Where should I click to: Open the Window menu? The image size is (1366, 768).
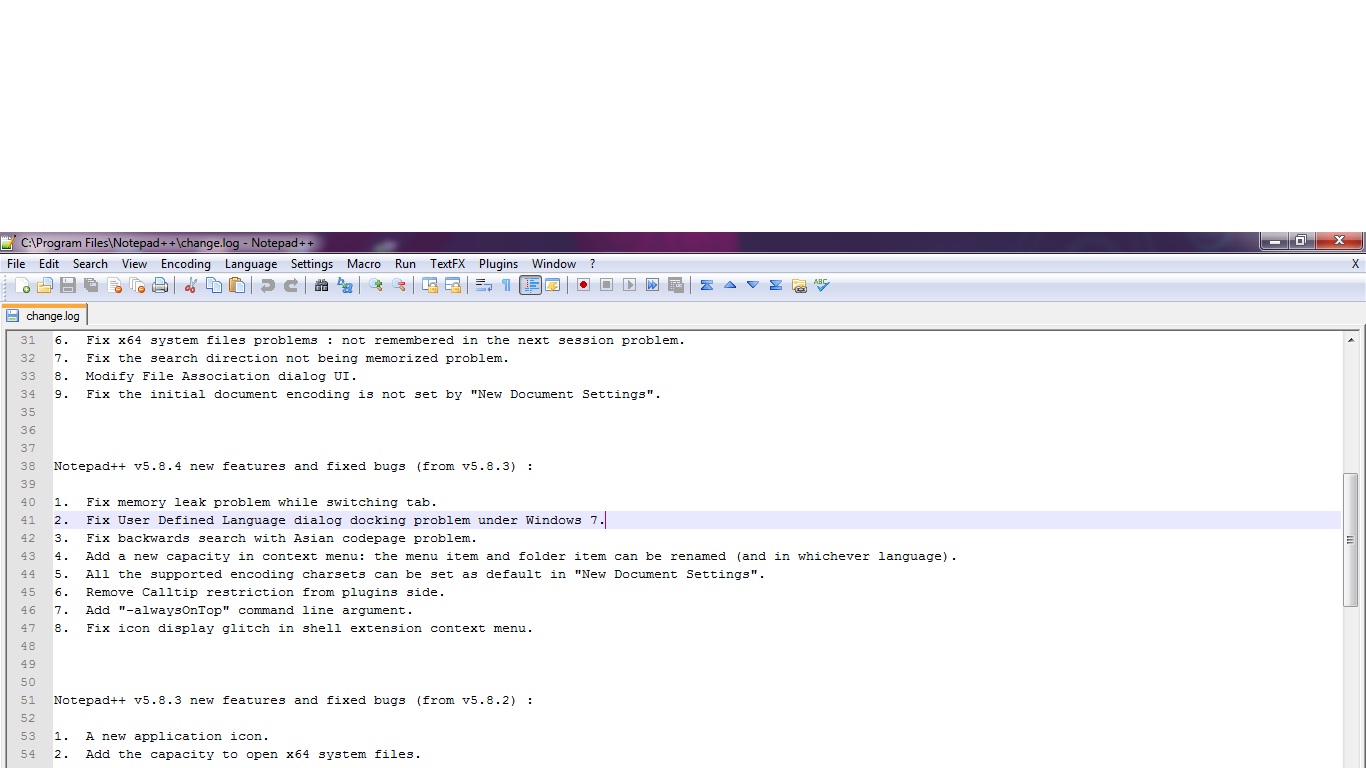coord(554,264)
